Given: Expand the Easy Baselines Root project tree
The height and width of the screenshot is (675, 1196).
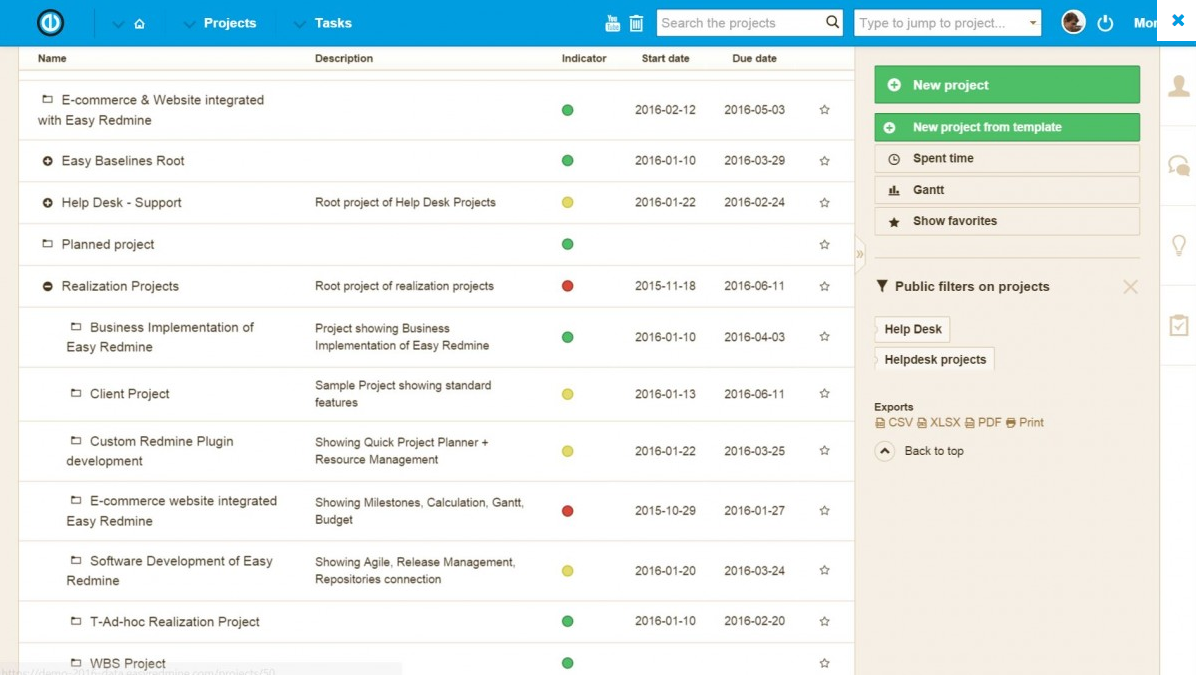Looking at the screenshot, I should click(47, 161).
